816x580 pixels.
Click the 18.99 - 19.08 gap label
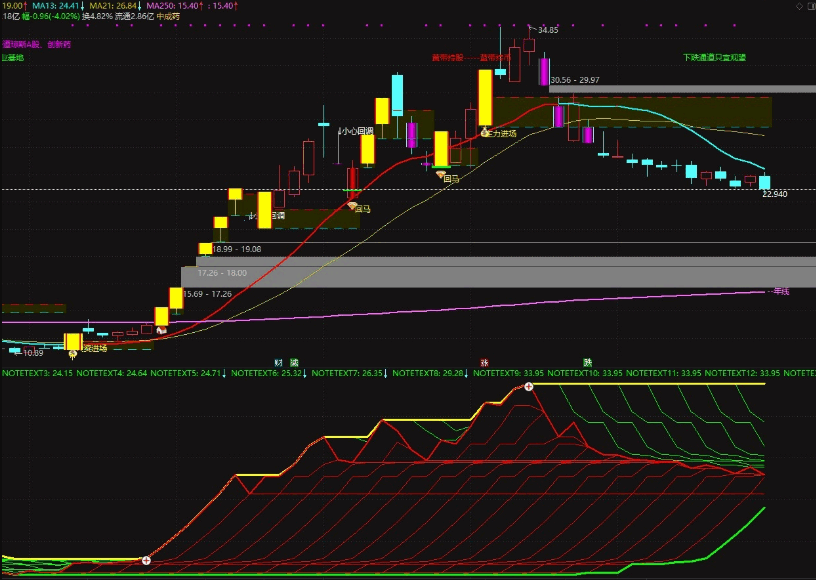[x=237, y=249]
